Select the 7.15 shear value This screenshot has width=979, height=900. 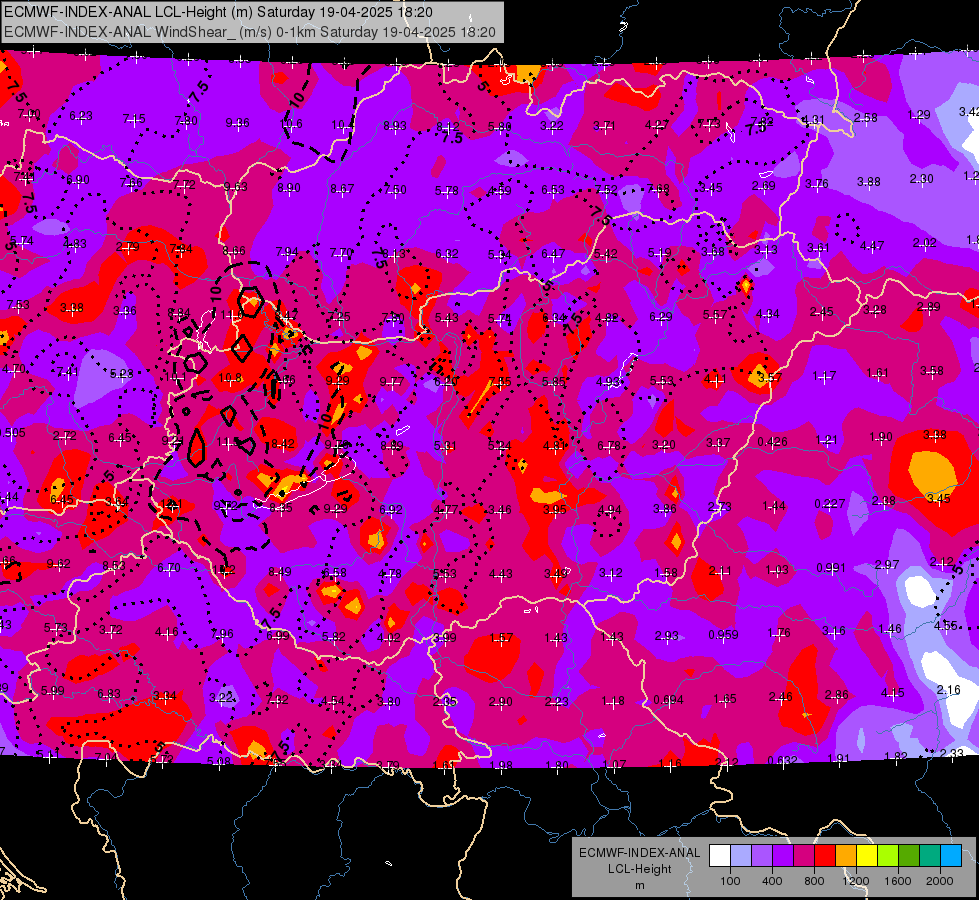tap(134, 119)
